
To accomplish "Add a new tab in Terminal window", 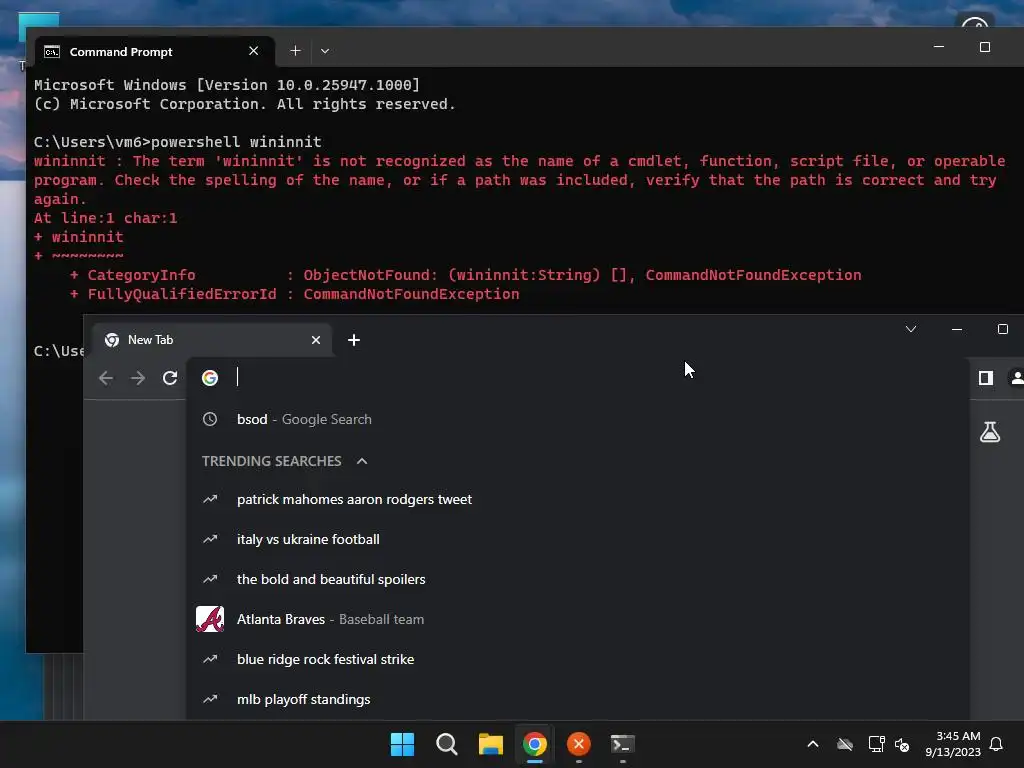I will pyautogui.click(x=295, y=51).
